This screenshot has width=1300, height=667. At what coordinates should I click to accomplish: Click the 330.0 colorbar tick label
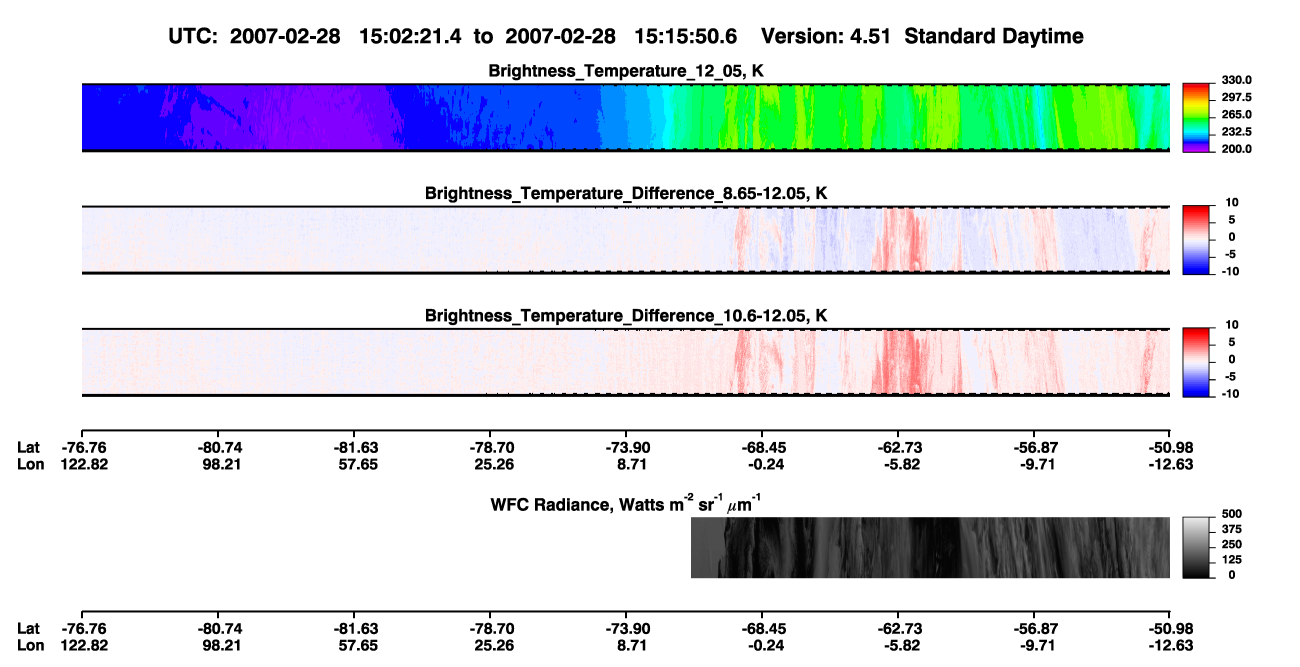tap(1238, 81)
